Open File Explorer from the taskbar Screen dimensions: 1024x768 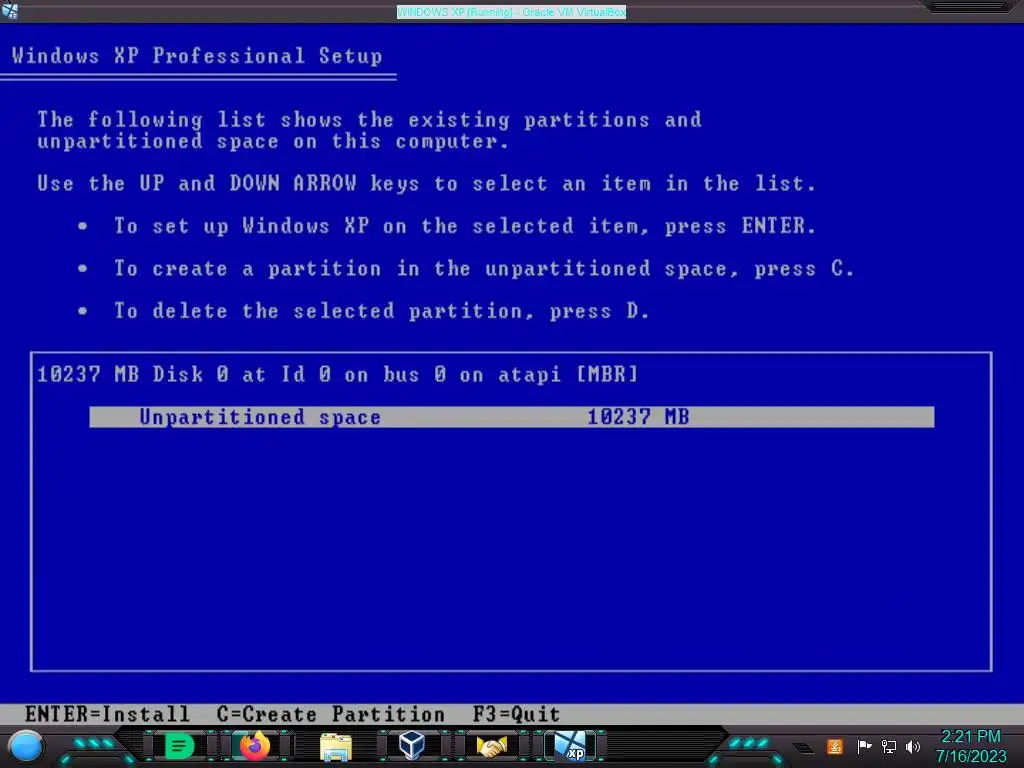coord(336,746)
